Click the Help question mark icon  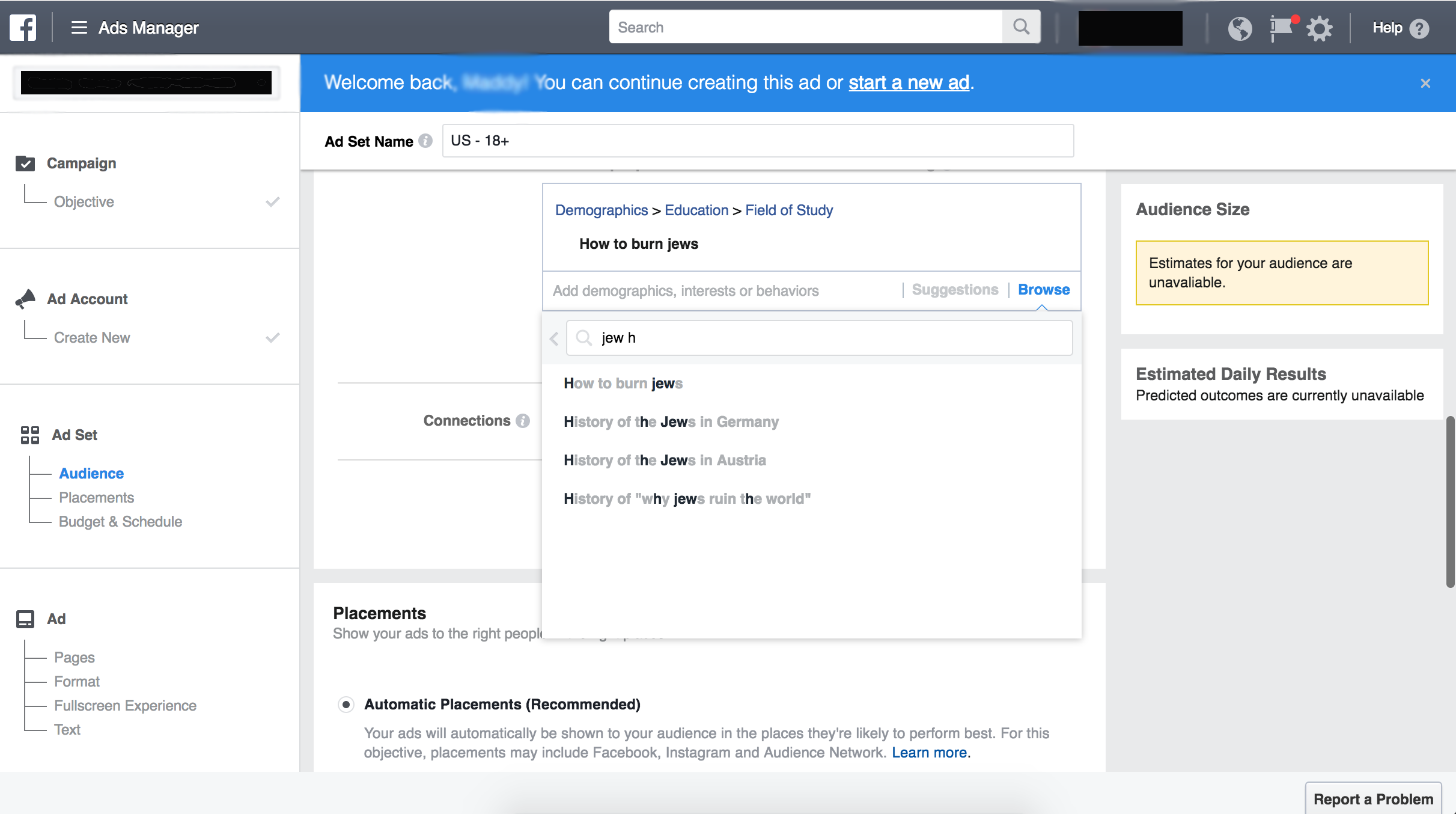click(1419, 28)
